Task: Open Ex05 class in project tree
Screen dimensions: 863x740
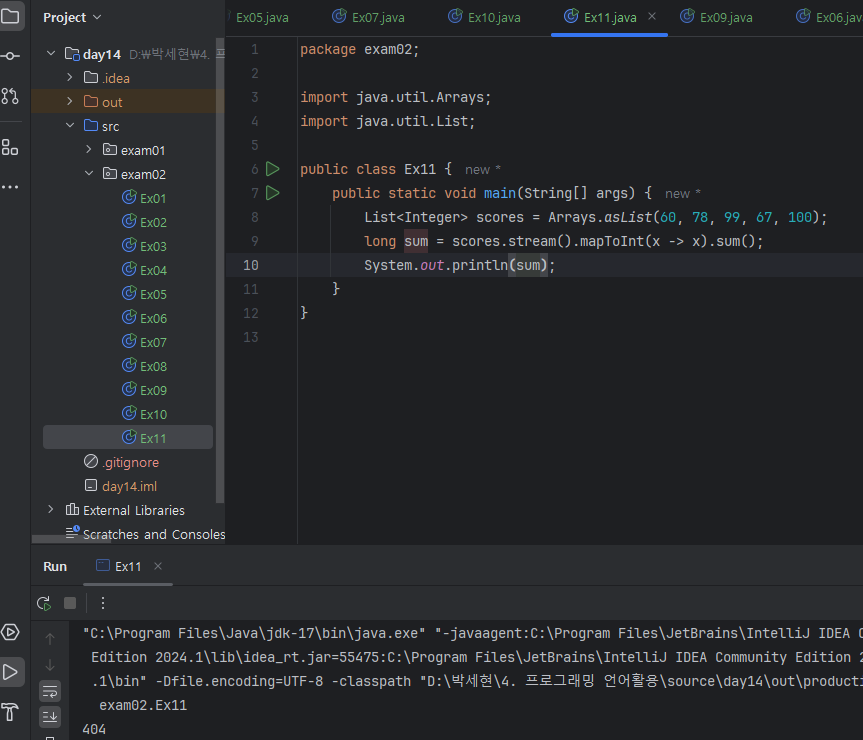Action: 144,294
